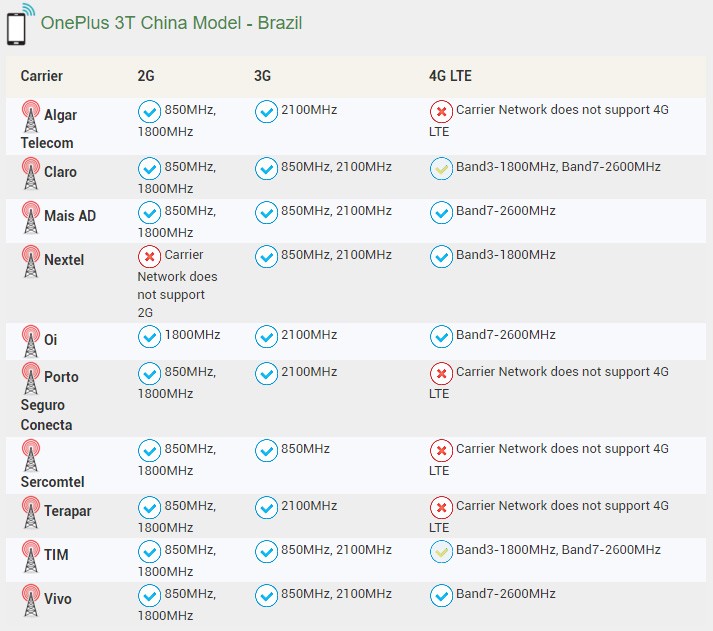Click the 3G column header
Screen dimensions: 713x631
click(x=263, y=76)
